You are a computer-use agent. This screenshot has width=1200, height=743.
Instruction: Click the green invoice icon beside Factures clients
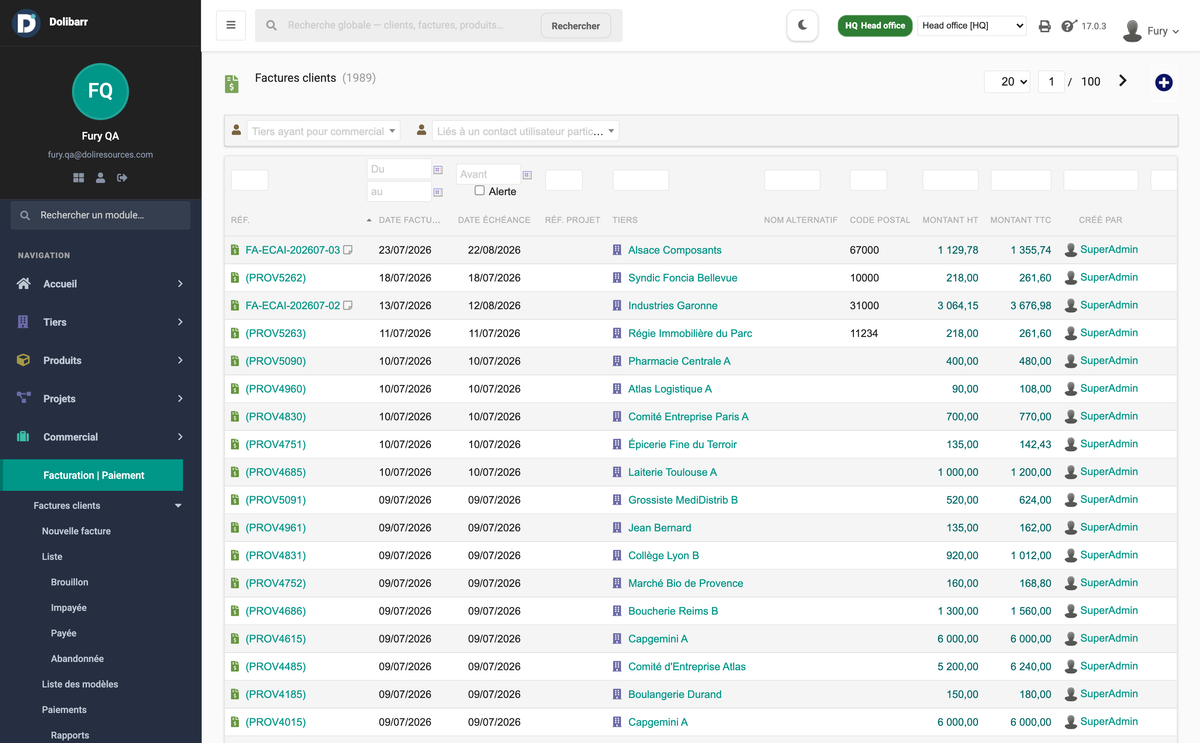(232, 84)
